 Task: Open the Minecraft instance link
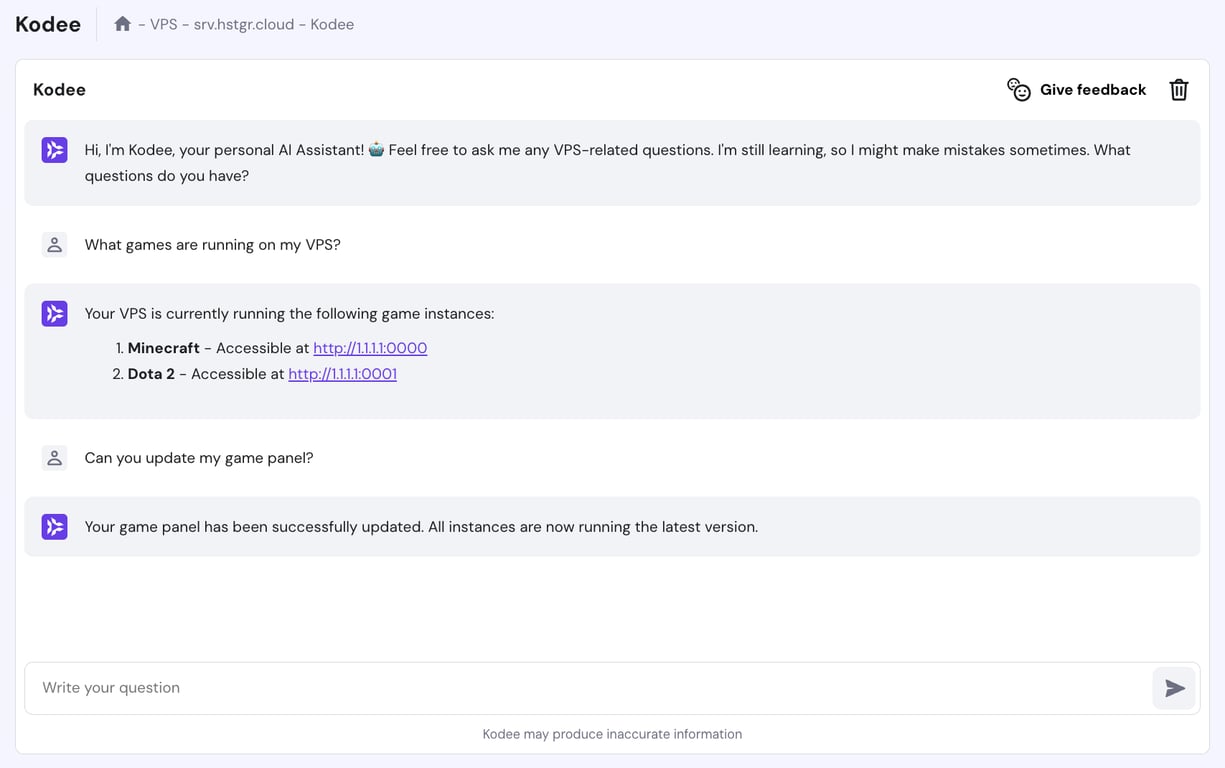click(x=370, y=348)
